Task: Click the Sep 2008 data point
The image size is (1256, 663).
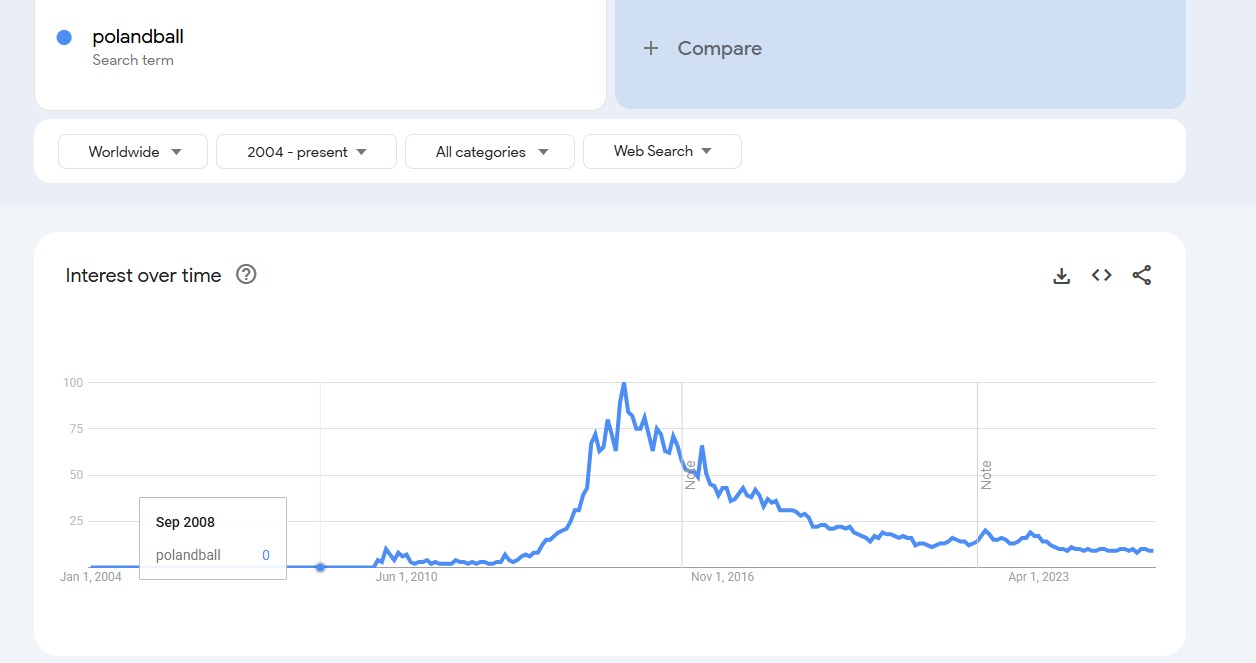Action: 320,567
